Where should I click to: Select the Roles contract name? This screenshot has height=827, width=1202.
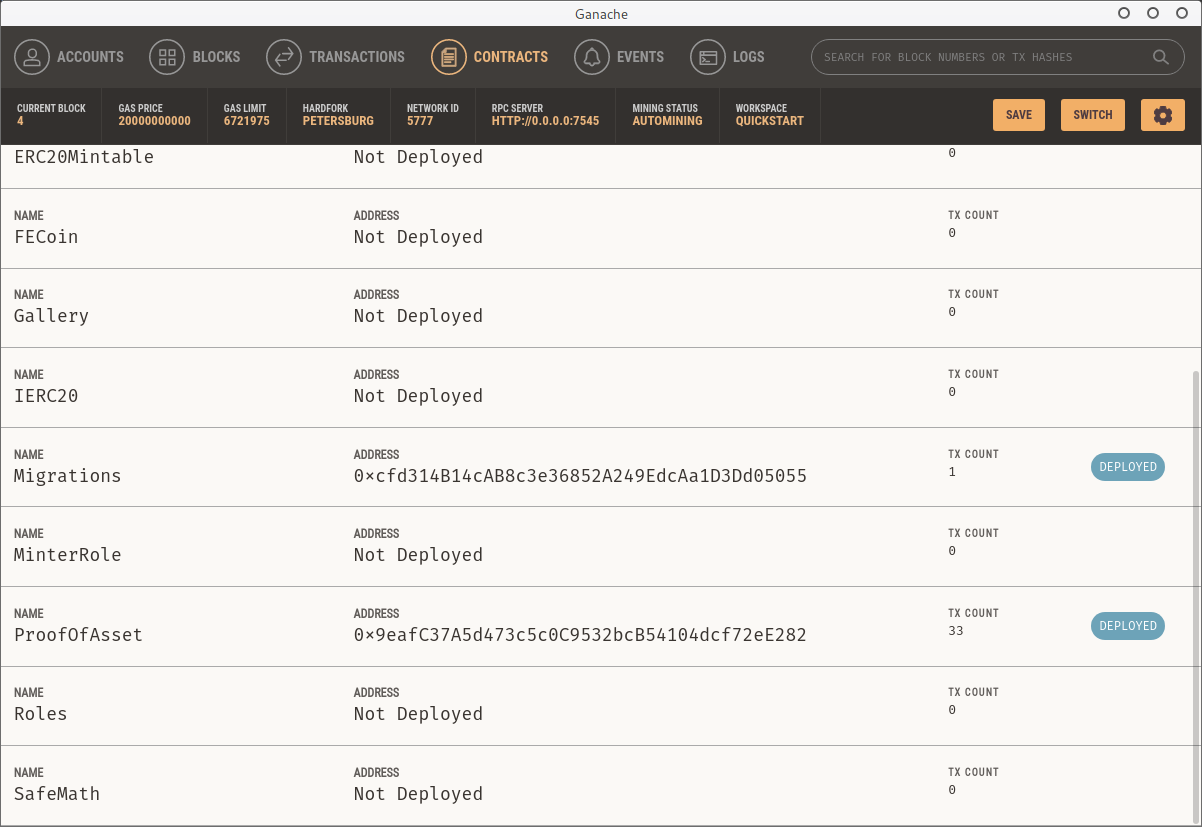pyautogui.click(x=41, y=714)
